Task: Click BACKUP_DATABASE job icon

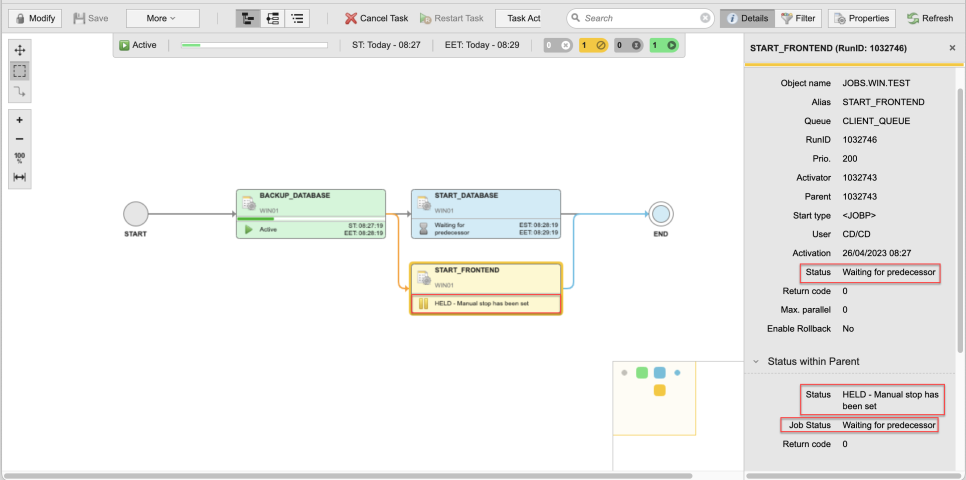Action: point(249,203)
